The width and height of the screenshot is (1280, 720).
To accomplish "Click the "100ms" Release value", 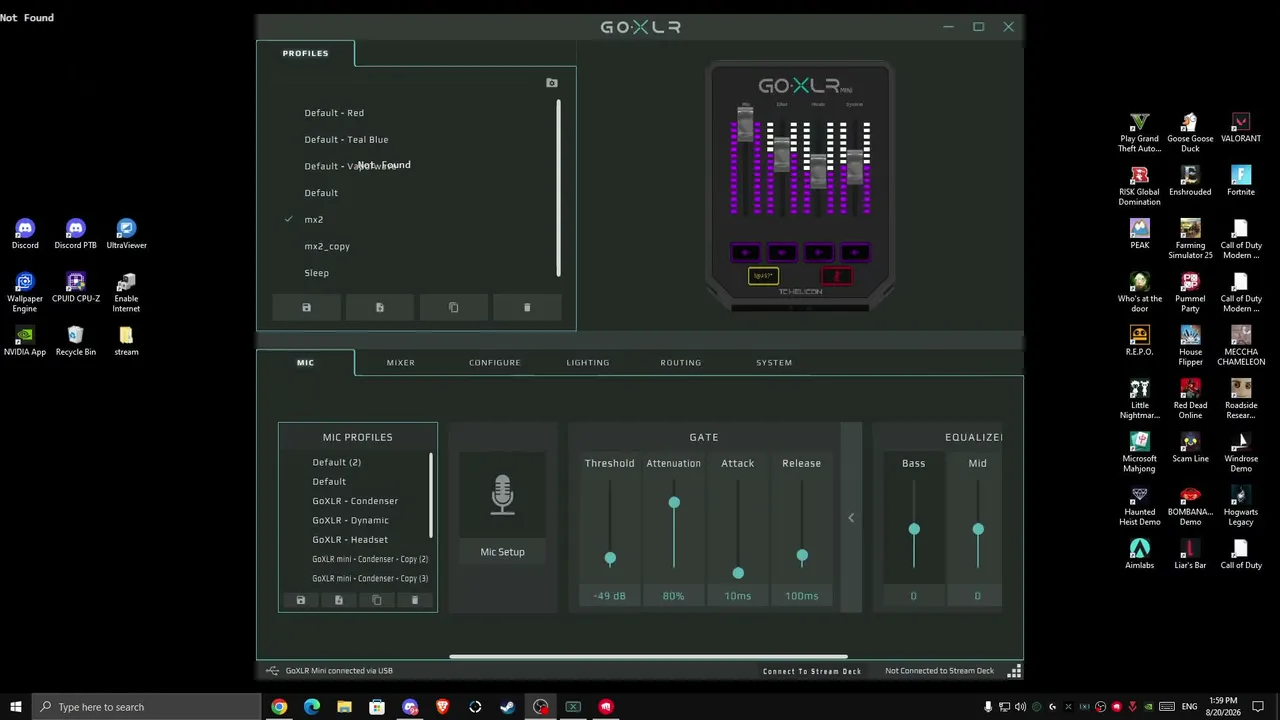I will tap(802, 596).
